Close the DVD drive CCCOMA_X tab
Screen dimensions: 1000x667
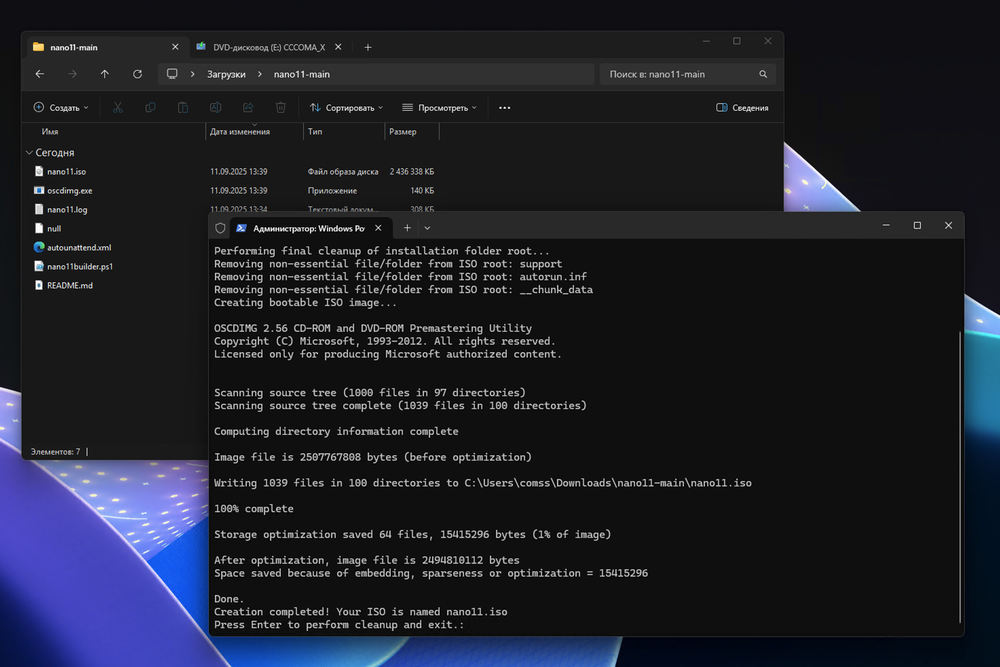(339, 47)
